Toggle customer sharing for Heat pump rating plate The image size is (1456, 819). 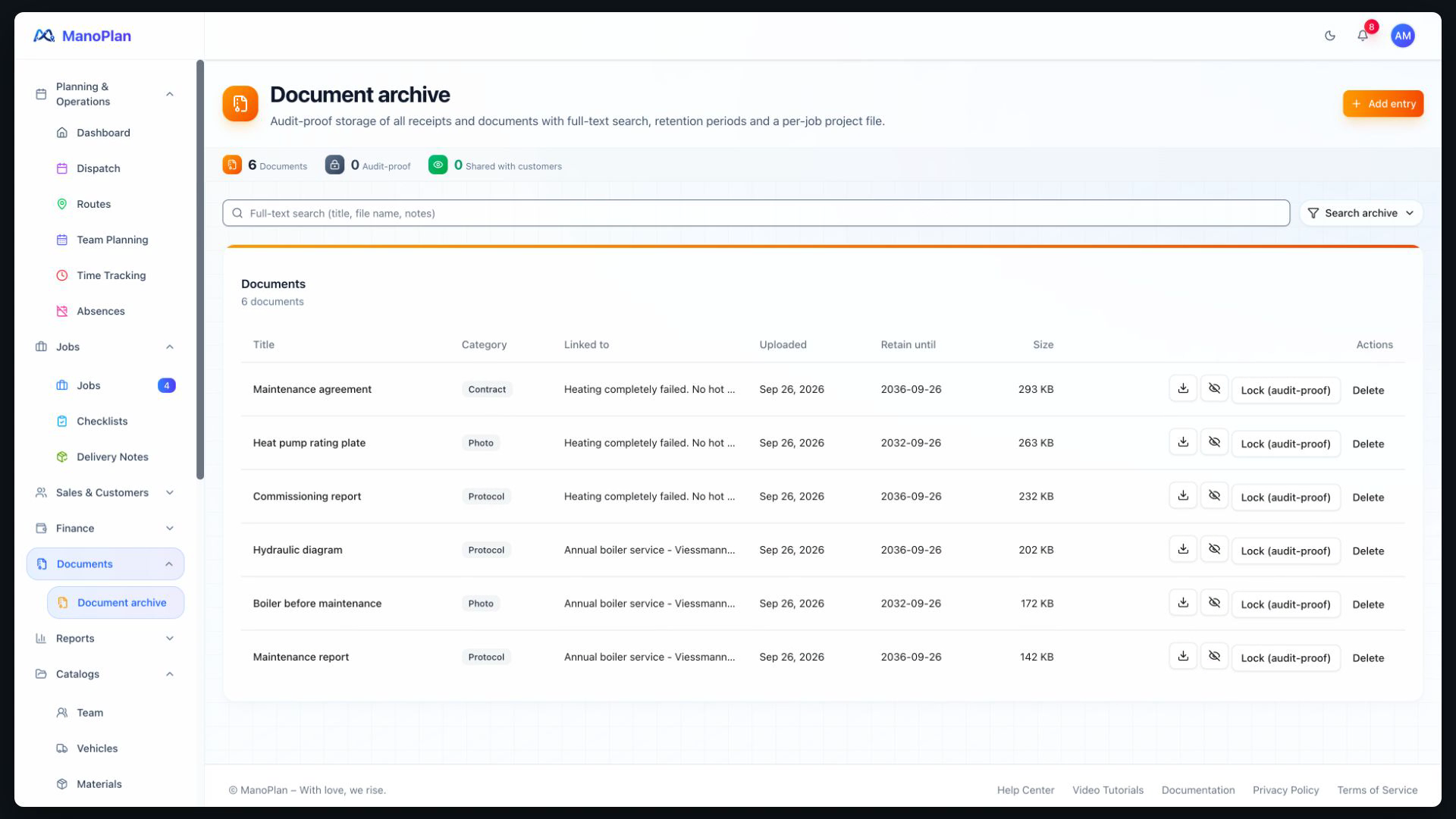pos(1214,442)
